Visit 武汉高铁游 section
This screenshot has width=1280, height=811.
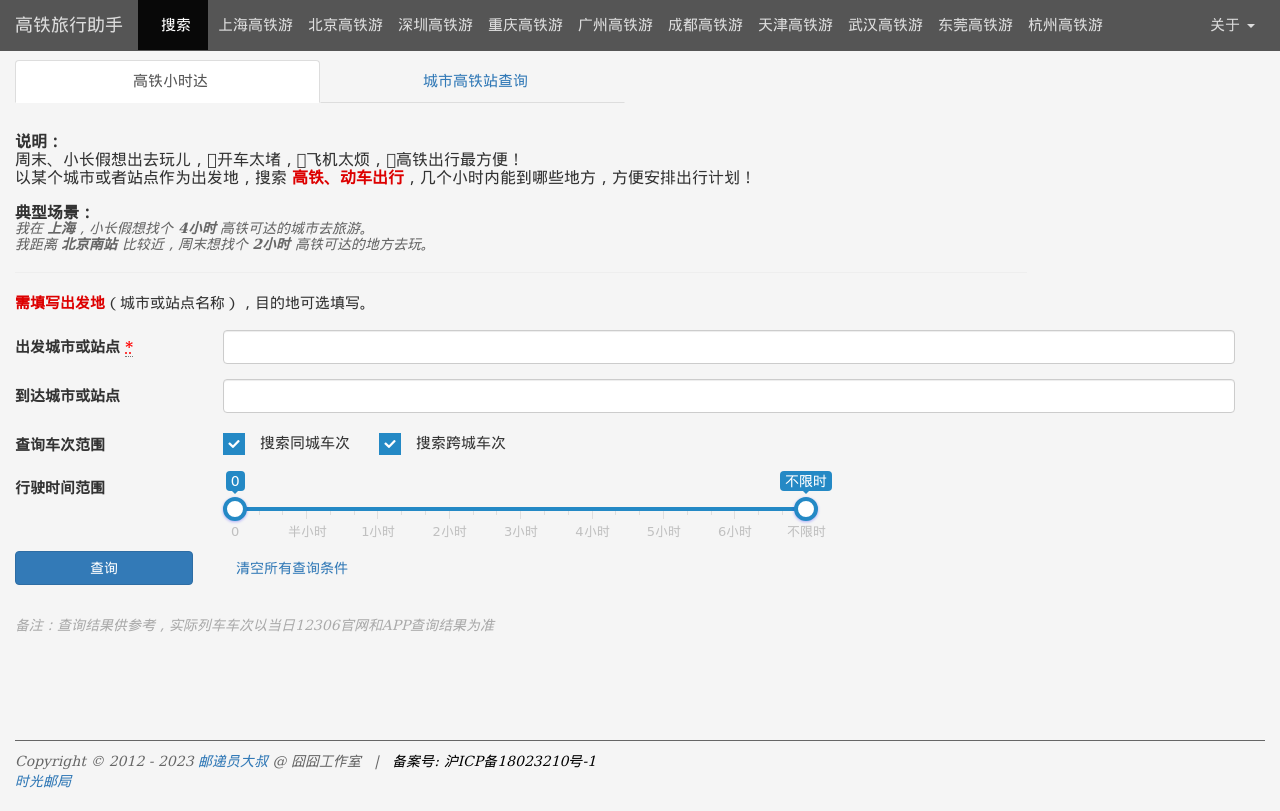coord(884,24)
